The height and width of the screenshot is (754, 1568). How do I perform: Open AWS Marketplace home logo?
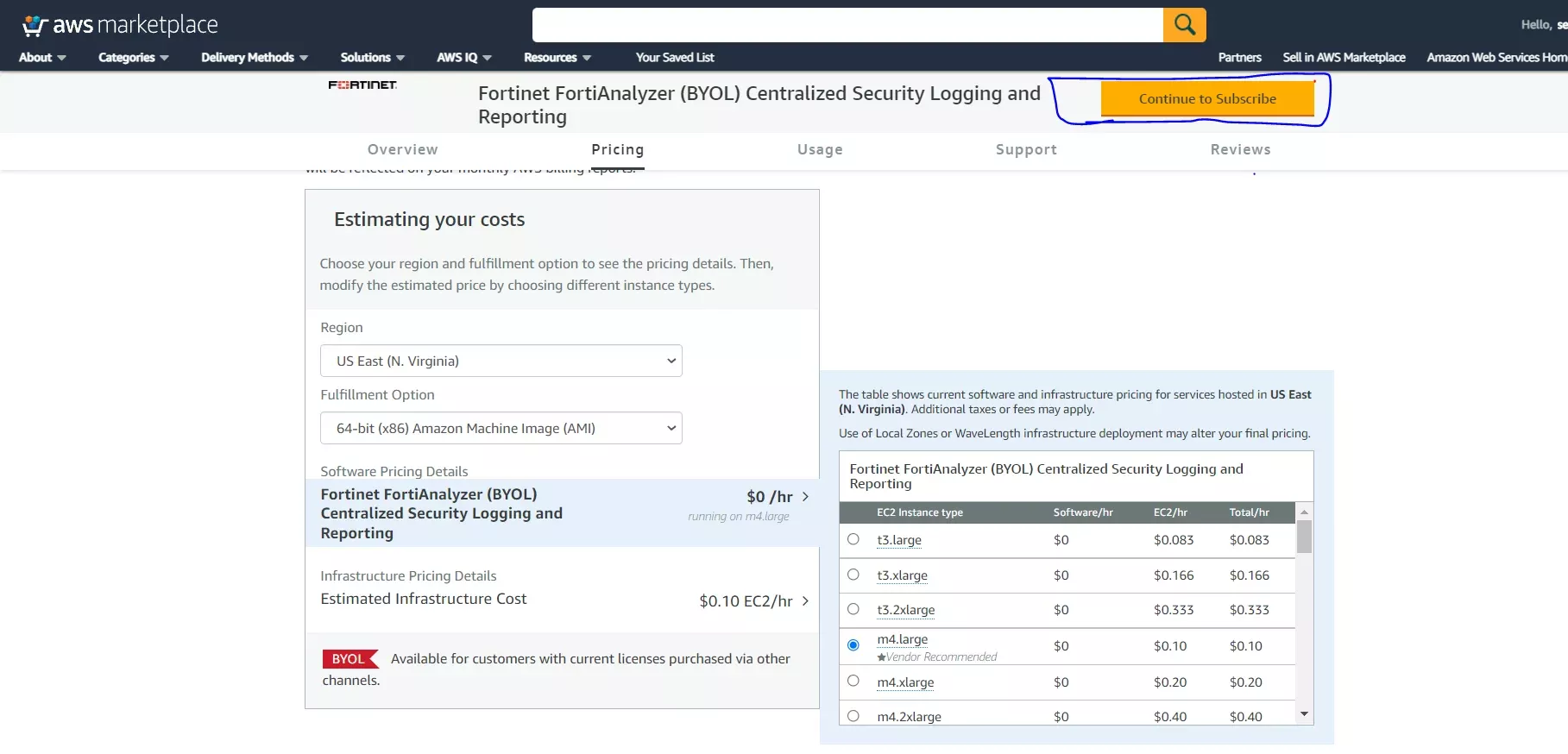pos(120,25)
